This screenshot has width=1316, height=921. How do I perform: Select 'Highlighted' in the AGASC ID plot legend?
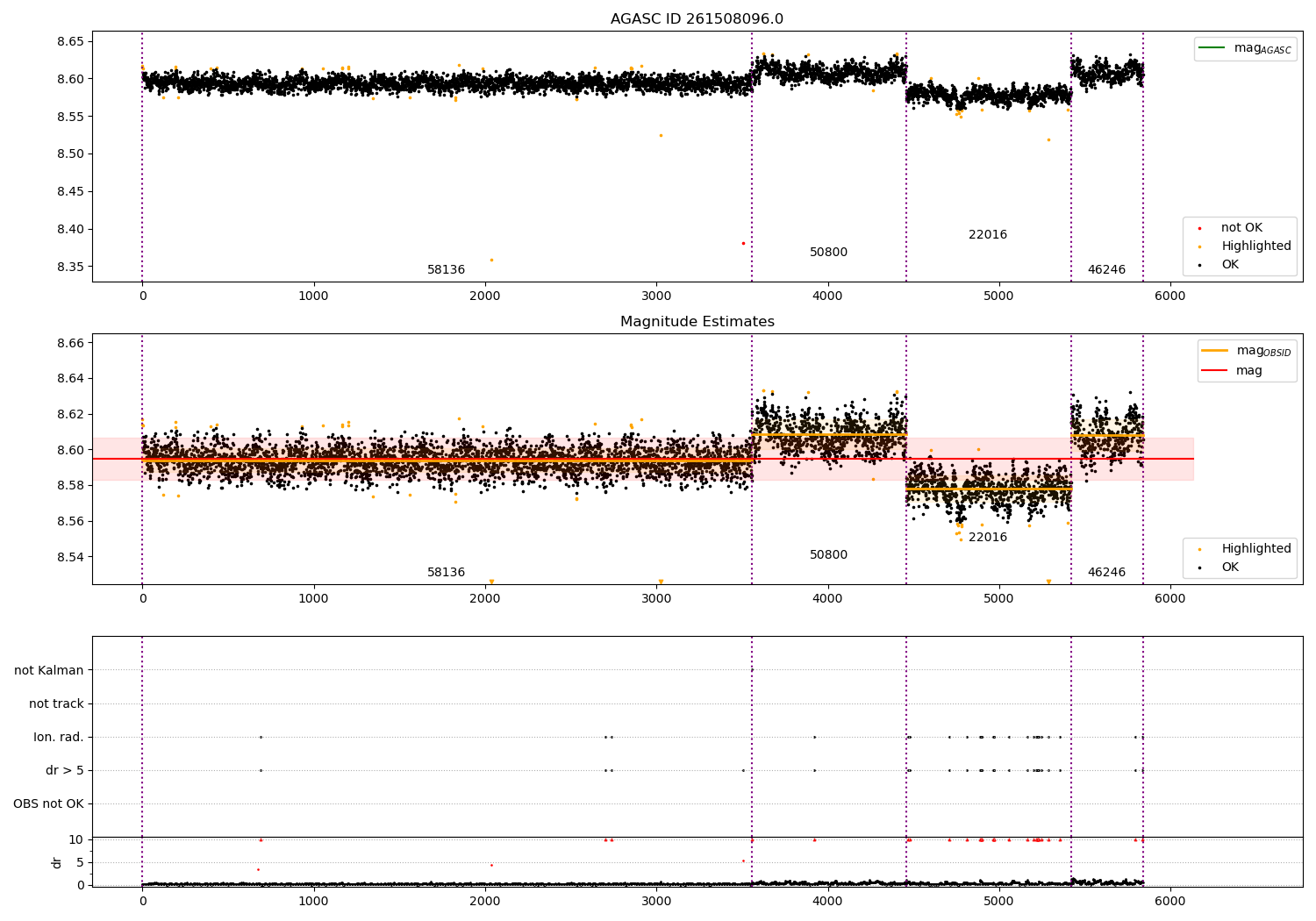pos(1255,246)
